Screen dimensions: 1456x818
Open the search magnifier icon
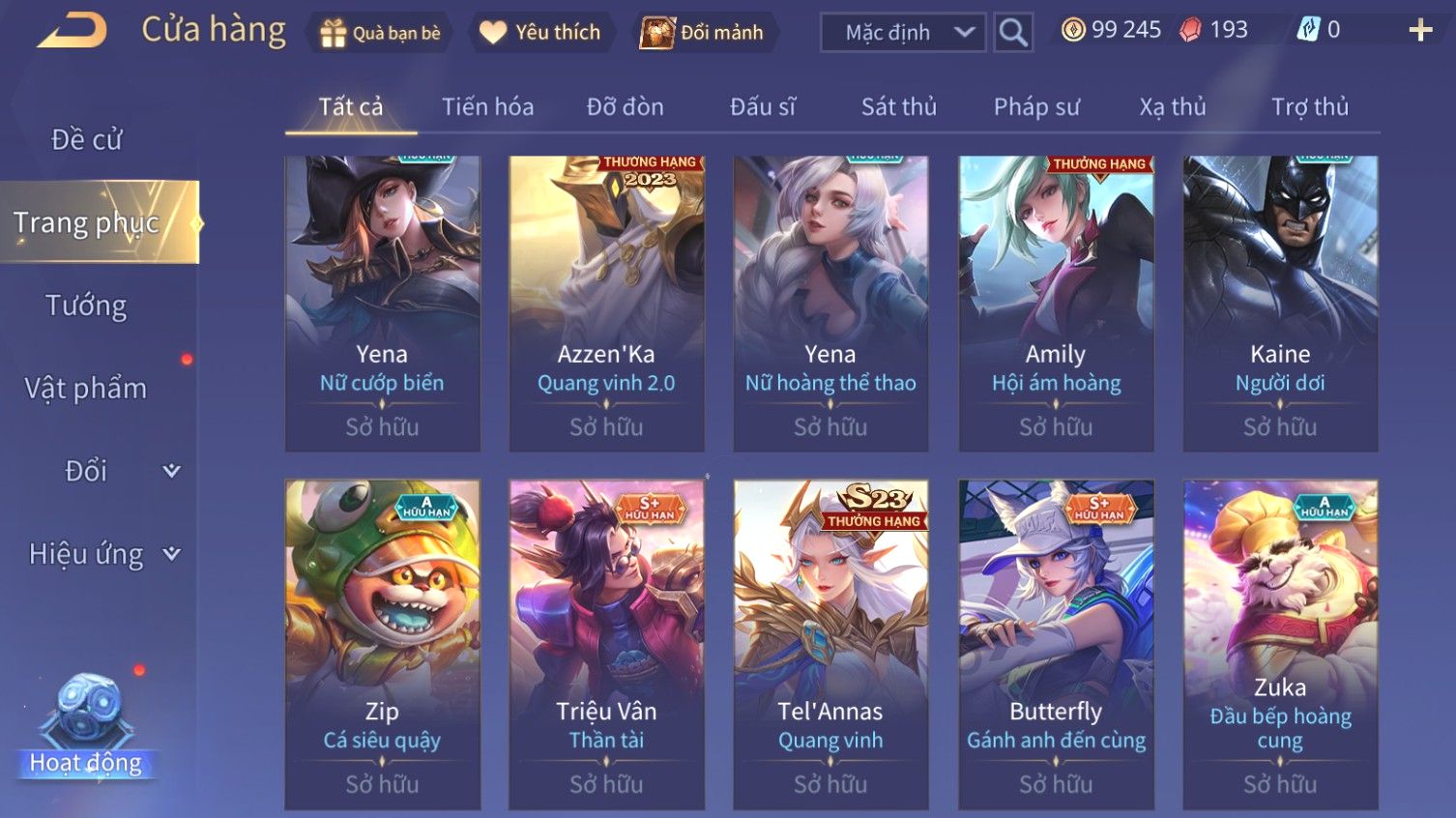pyautogui.click(x=1013, y=32)
